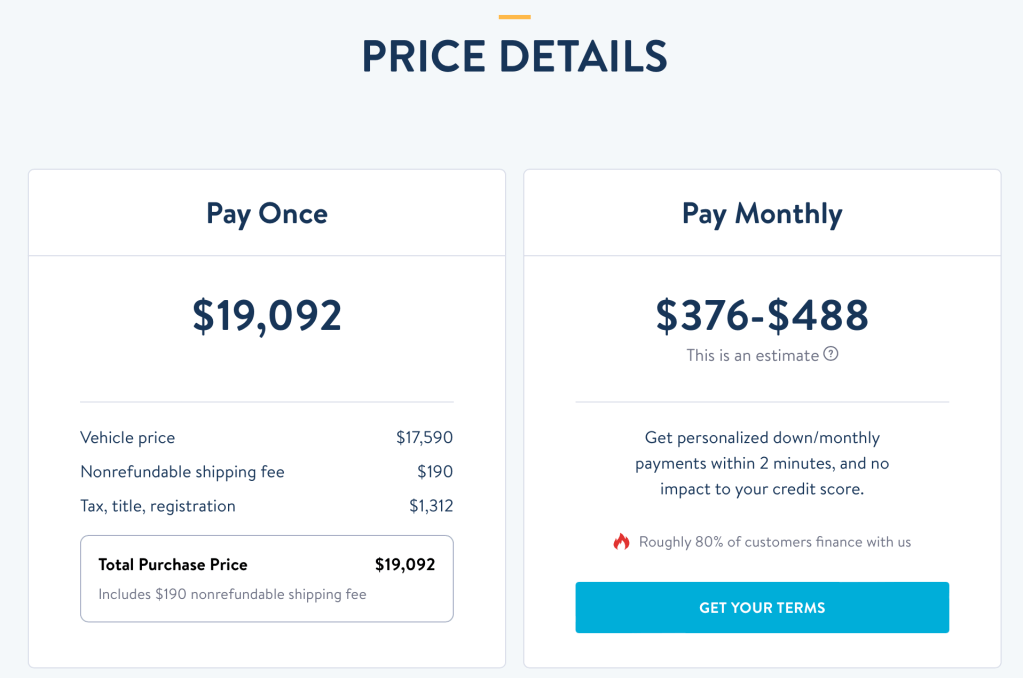This screenshot has height=678, width=1023.
Task: Click the $190 shipping fee value
Action: [435, 471]
